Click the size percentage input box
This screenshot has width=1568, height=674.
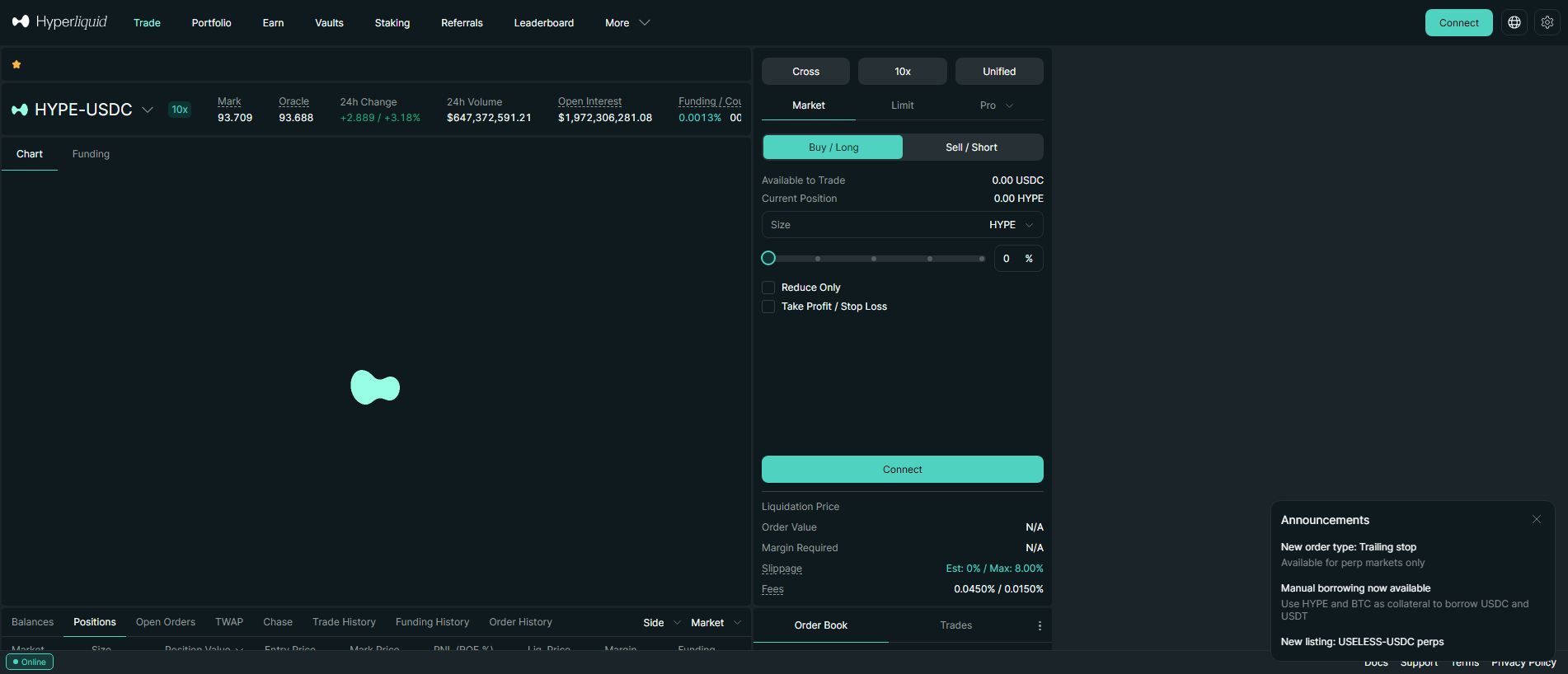coord(1018,259)
